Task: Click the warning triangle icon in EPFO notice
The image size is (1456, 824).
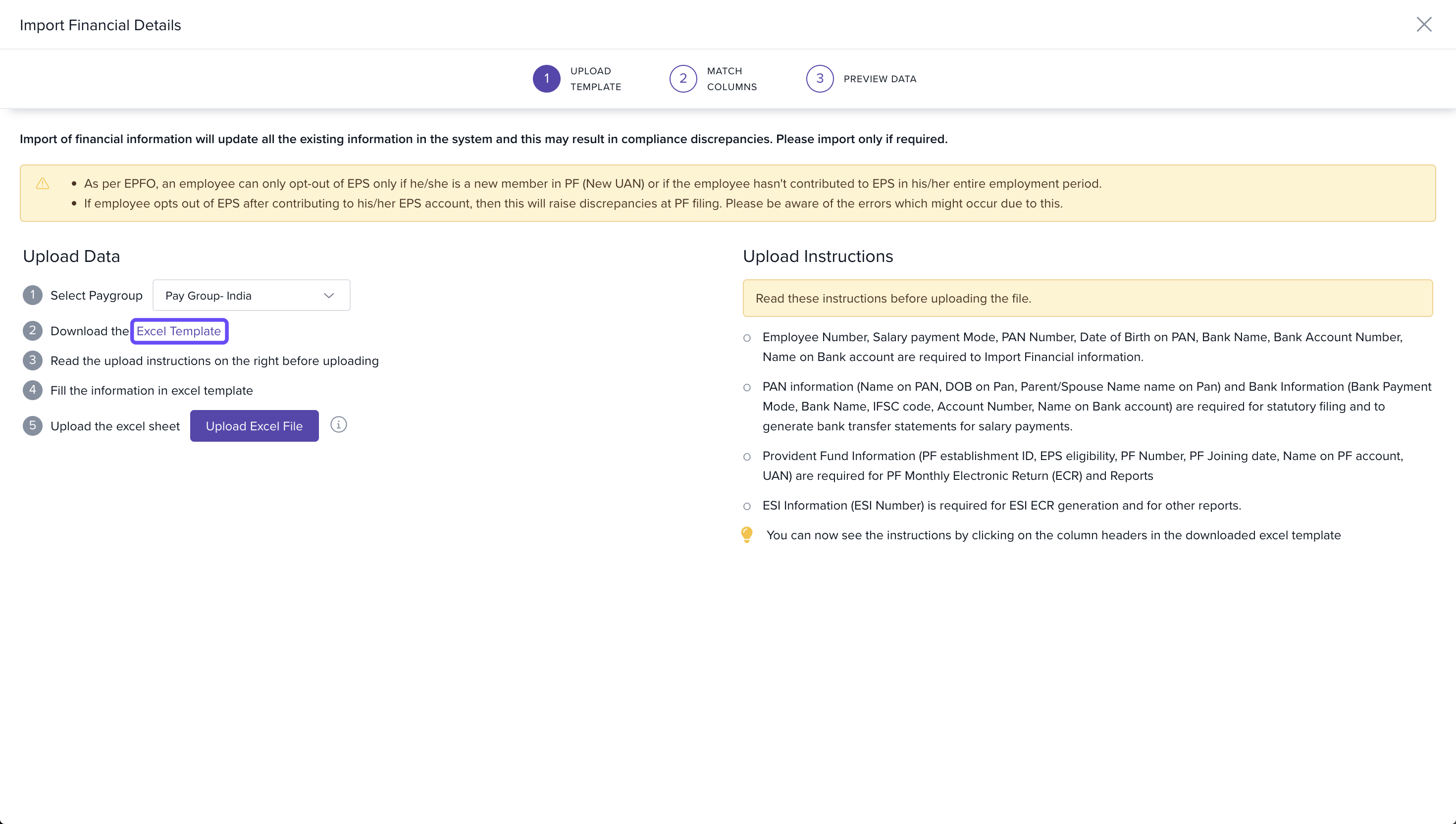Action: tap(43, 183)
